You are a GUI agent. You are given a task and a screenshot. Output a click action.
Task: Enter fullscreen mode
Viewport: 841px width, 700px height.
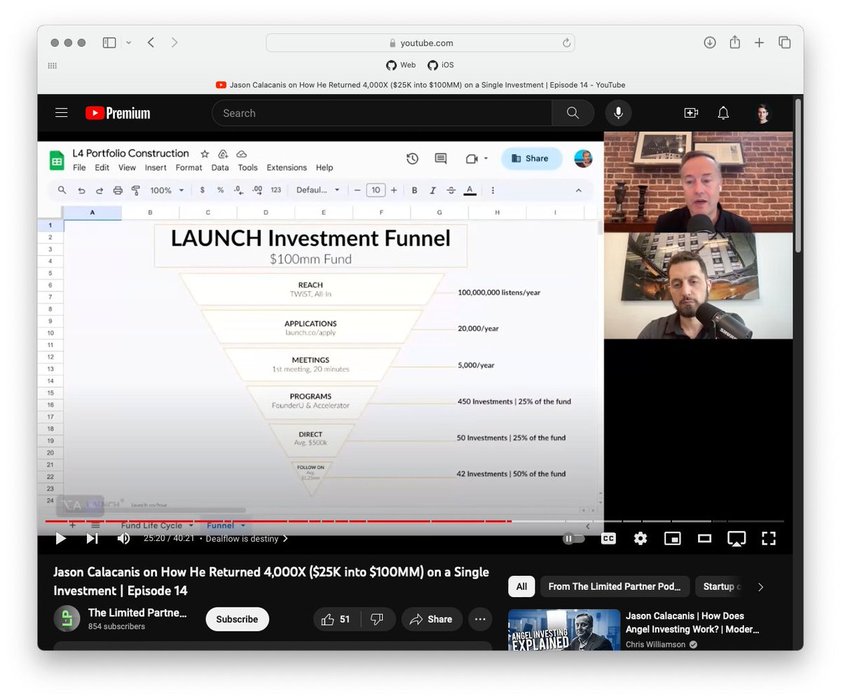[768, 538]
